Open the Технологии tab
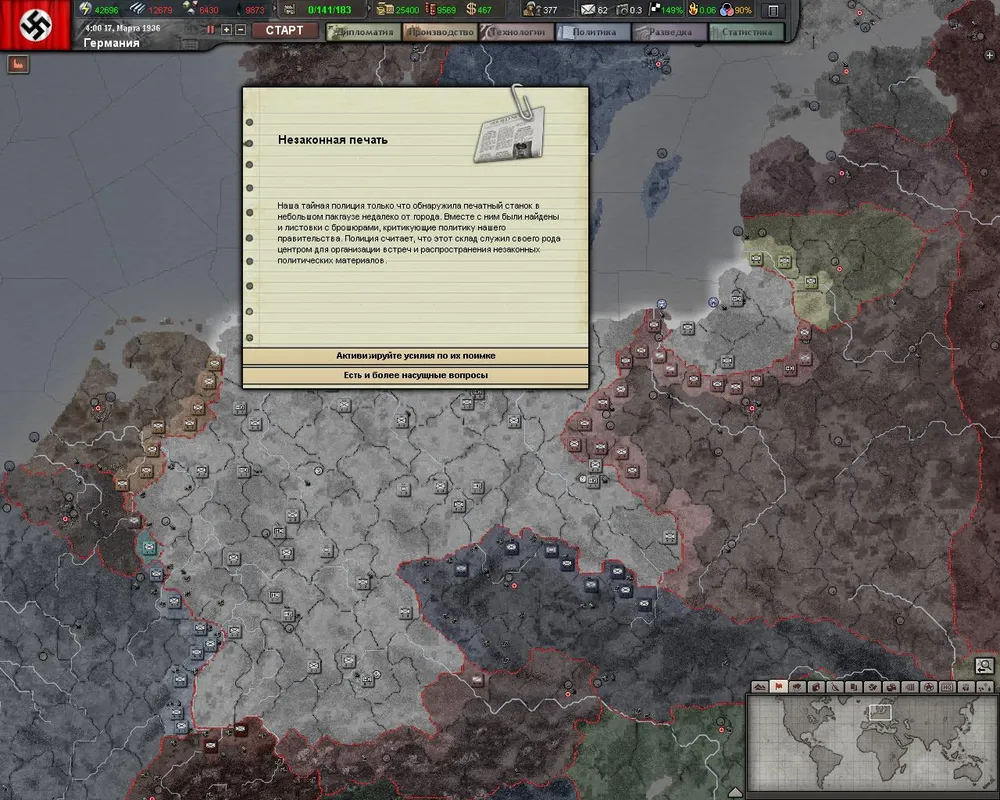 (516, 32)
